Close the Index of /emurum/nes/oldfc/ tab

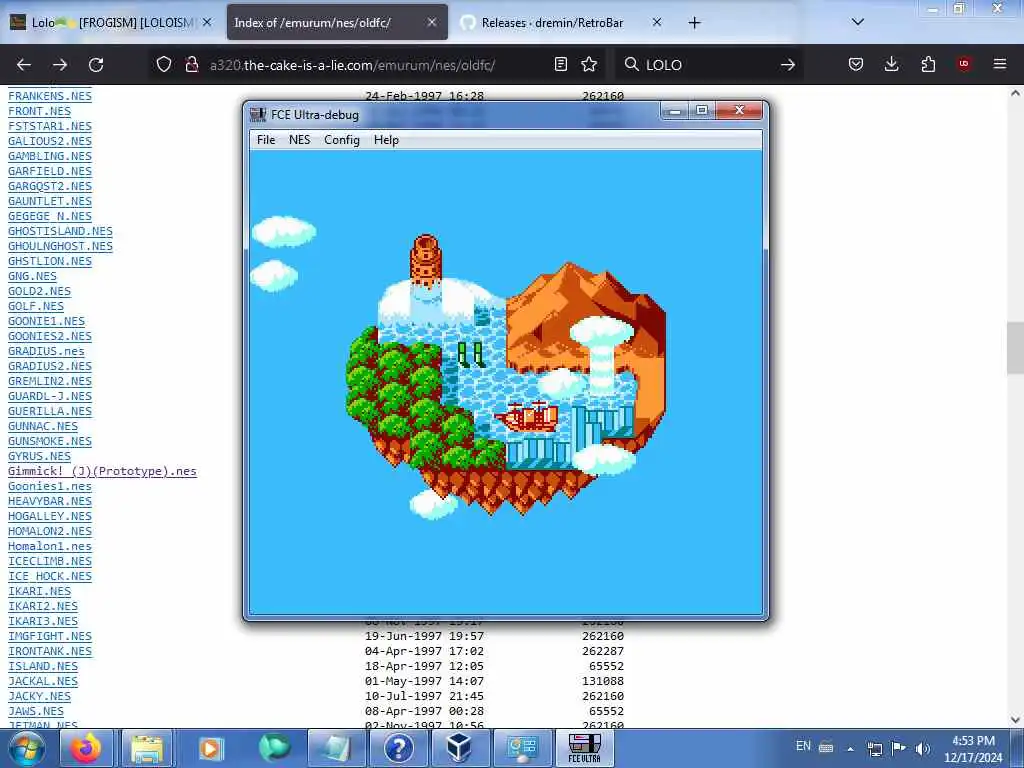[432, 22]
